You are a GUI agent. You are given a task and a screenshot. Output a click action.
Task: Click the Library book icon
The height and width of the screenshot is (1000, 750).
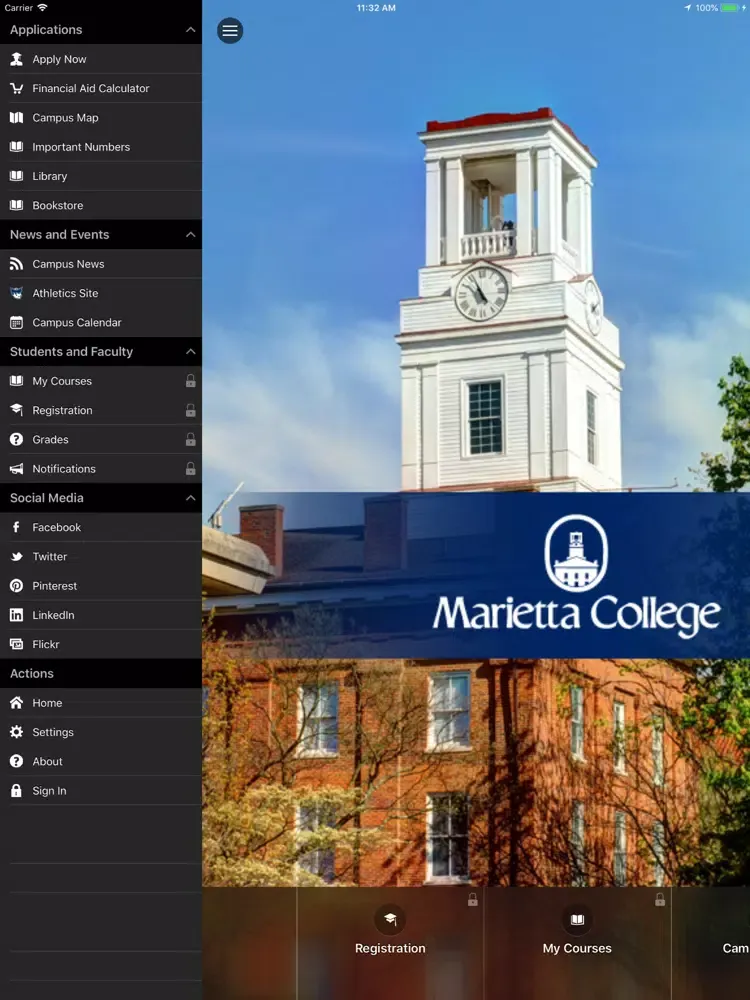pyautogui.click(x=17, y=177)
